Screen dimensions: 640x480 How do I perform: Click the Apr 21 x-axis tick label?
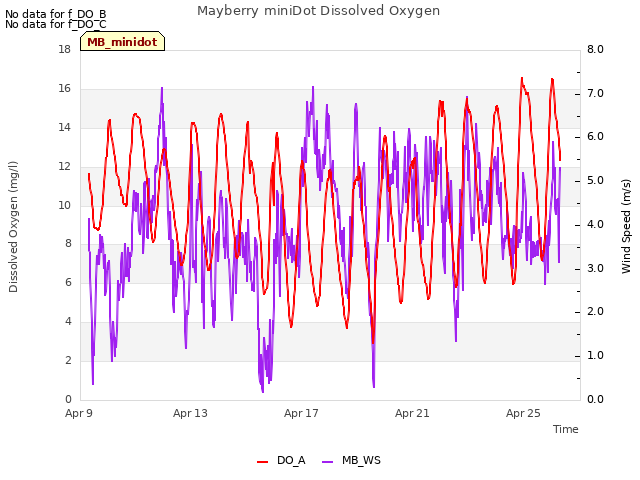(x=412, y=413)
